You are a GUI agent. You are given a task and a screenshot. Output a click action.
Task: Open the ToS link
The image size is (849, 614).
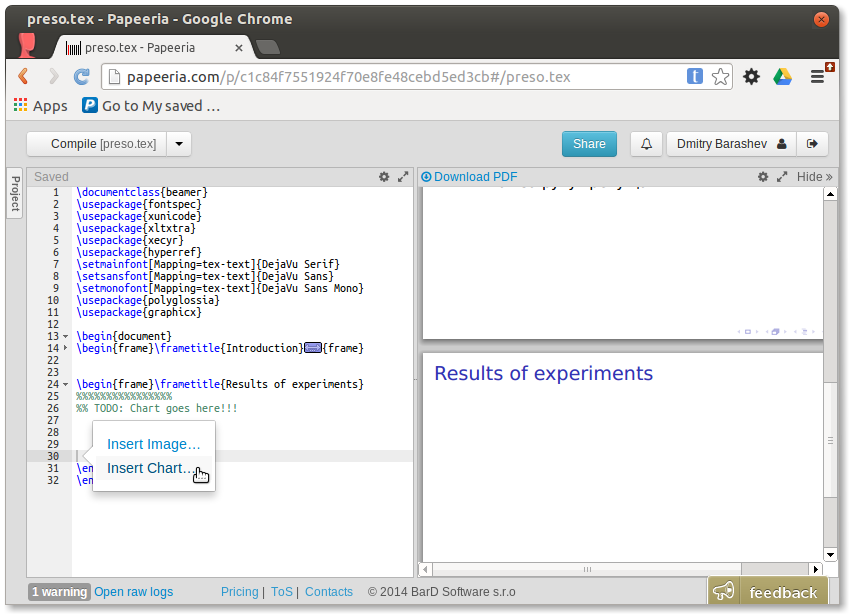point(282,592)
